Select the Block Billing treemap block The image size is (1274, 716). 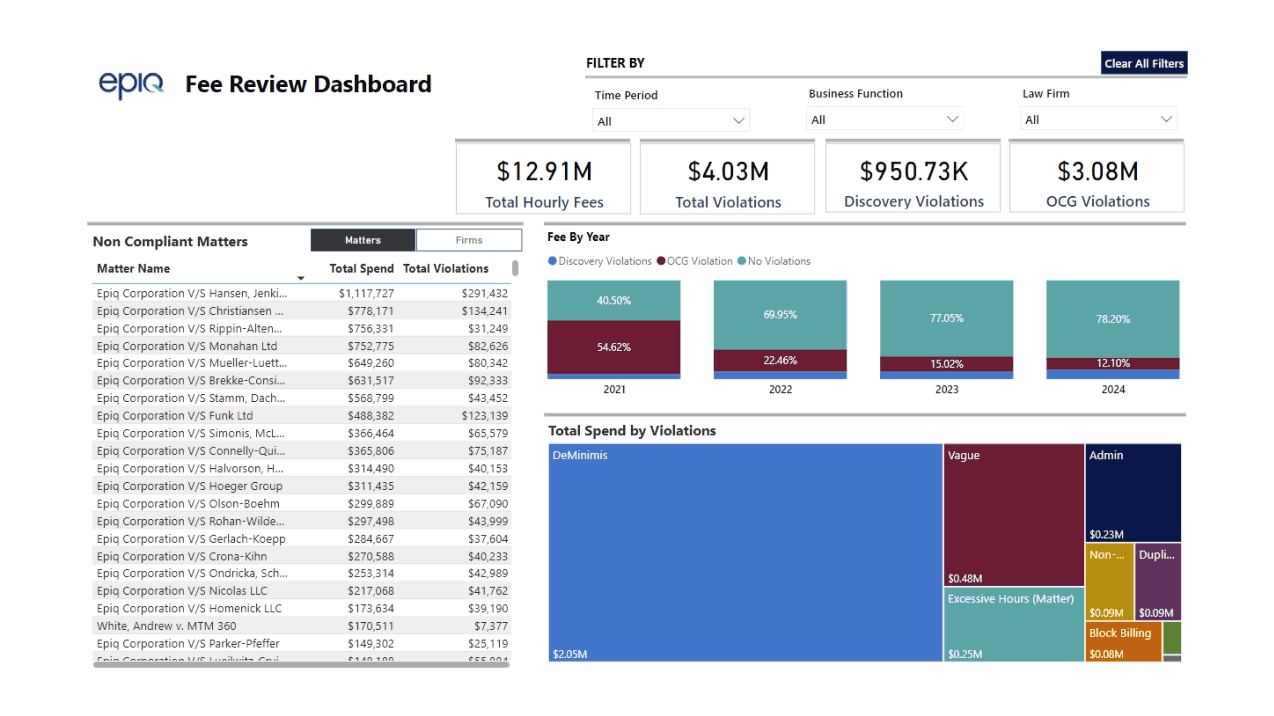click(x=1124, y=642)
